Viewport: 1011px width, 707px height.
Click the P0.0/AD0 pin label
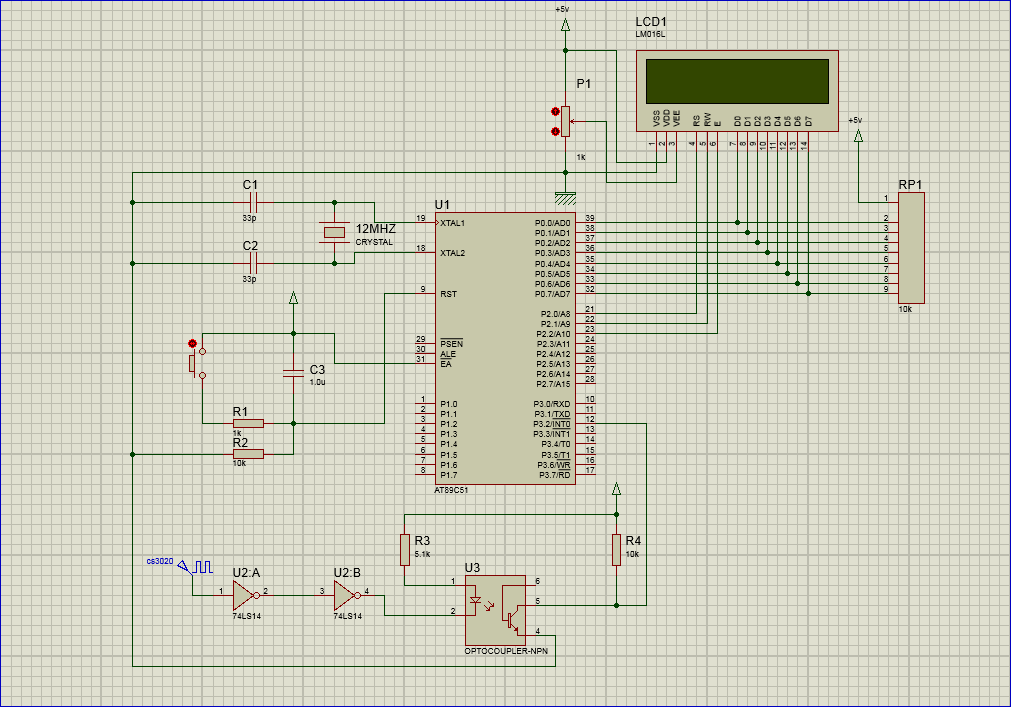553,223
